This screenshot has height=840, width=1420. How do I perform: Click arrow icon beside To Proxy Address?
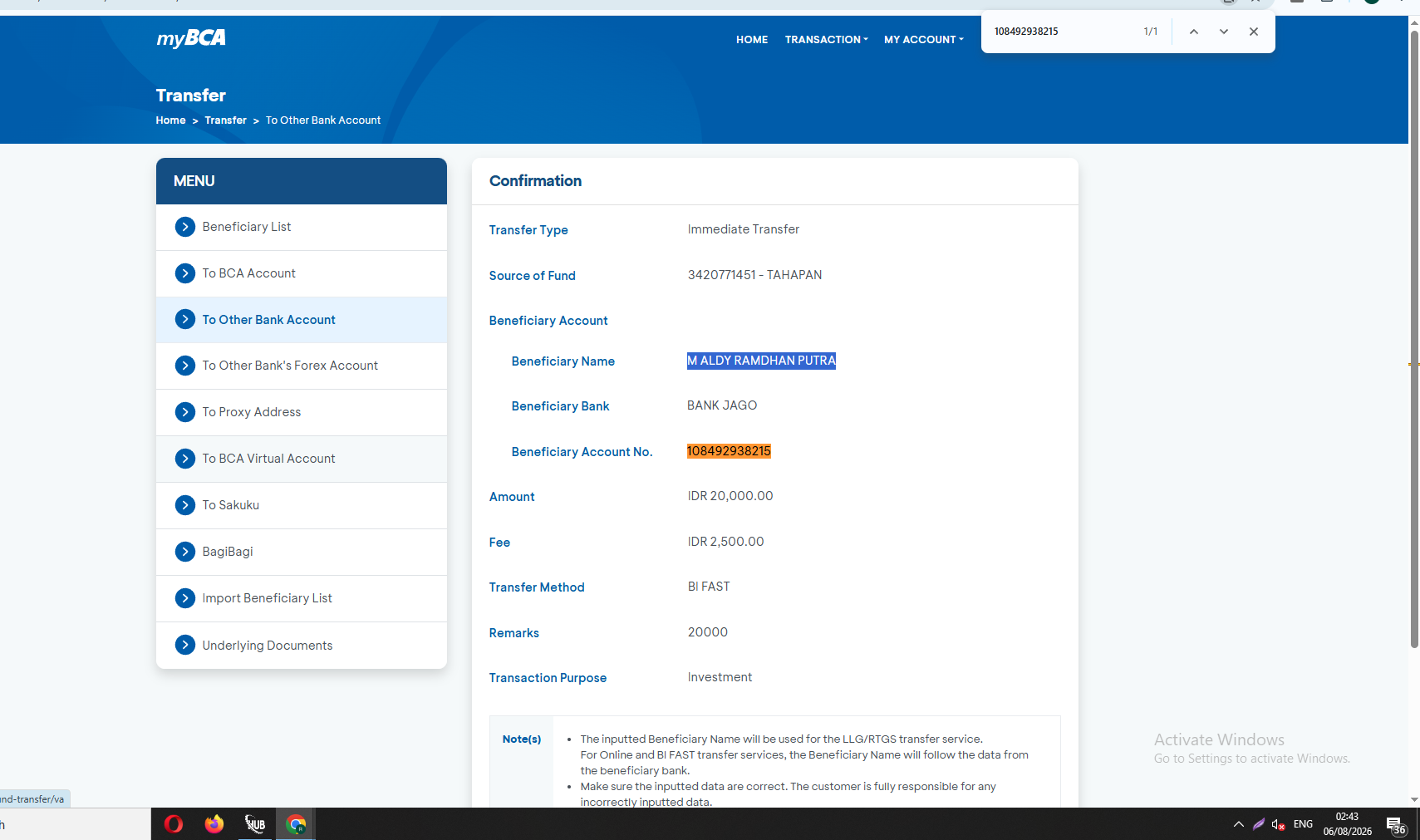pyautogui.click(x=185, y=412)
